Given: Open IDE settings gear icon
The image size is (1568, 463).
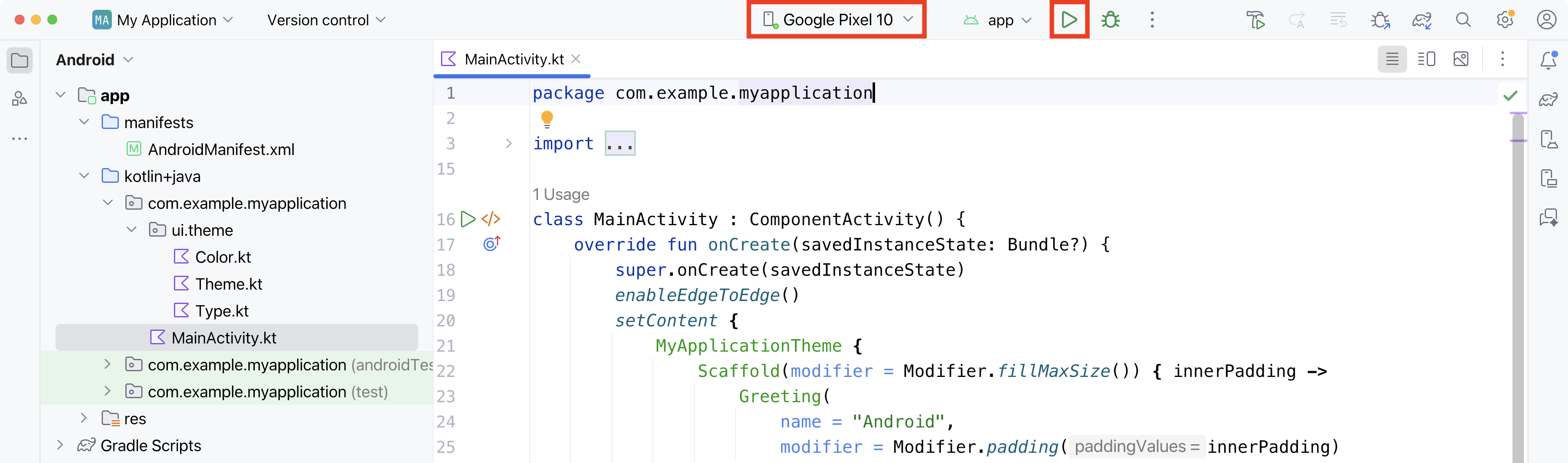Looking at the screenshot, I should pyautogui.click(x=1505, y=20).
